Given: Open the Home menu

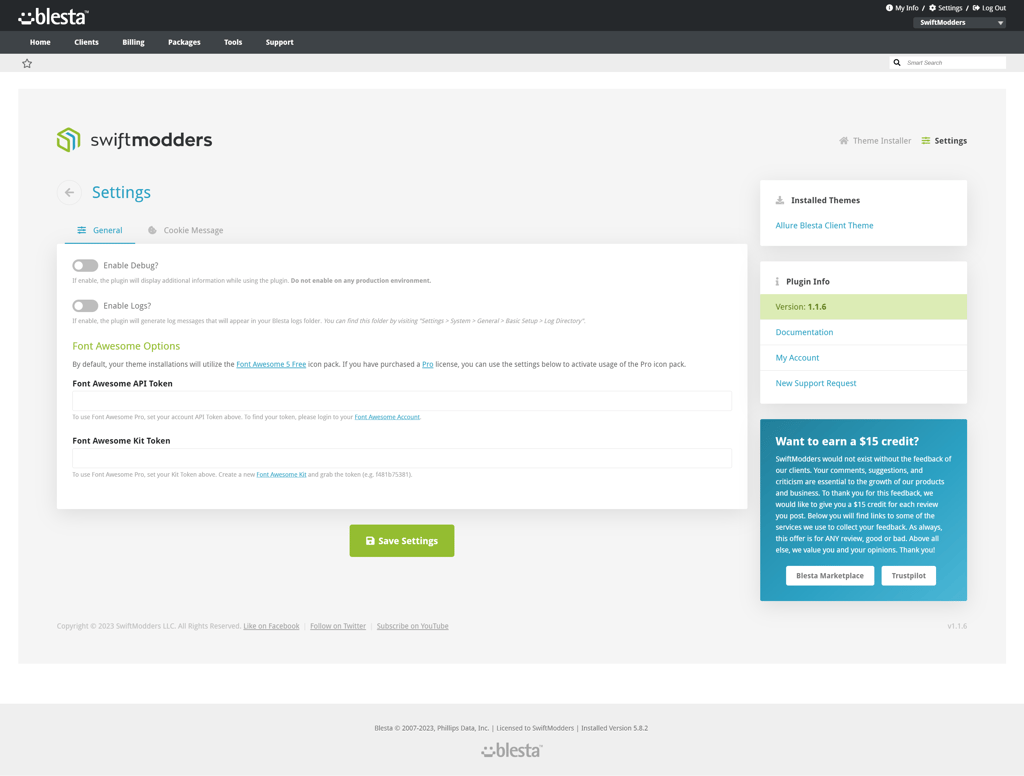Looking at the screenshot, I should [x=40, y=42].
